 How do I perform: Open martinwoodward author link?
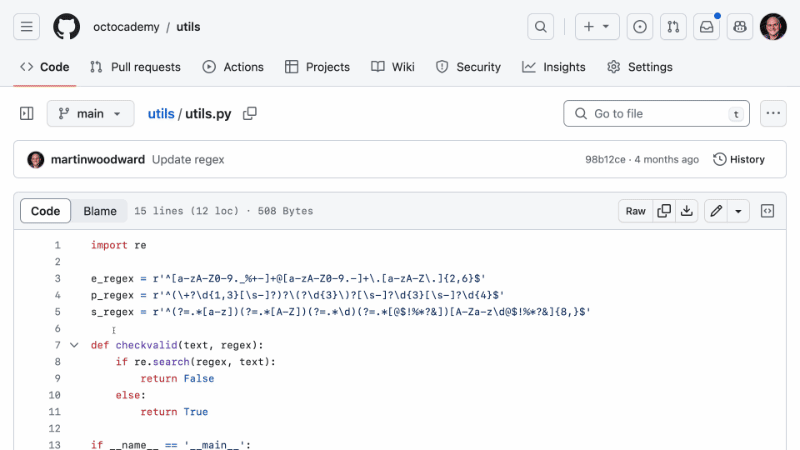tap(98, 160)
